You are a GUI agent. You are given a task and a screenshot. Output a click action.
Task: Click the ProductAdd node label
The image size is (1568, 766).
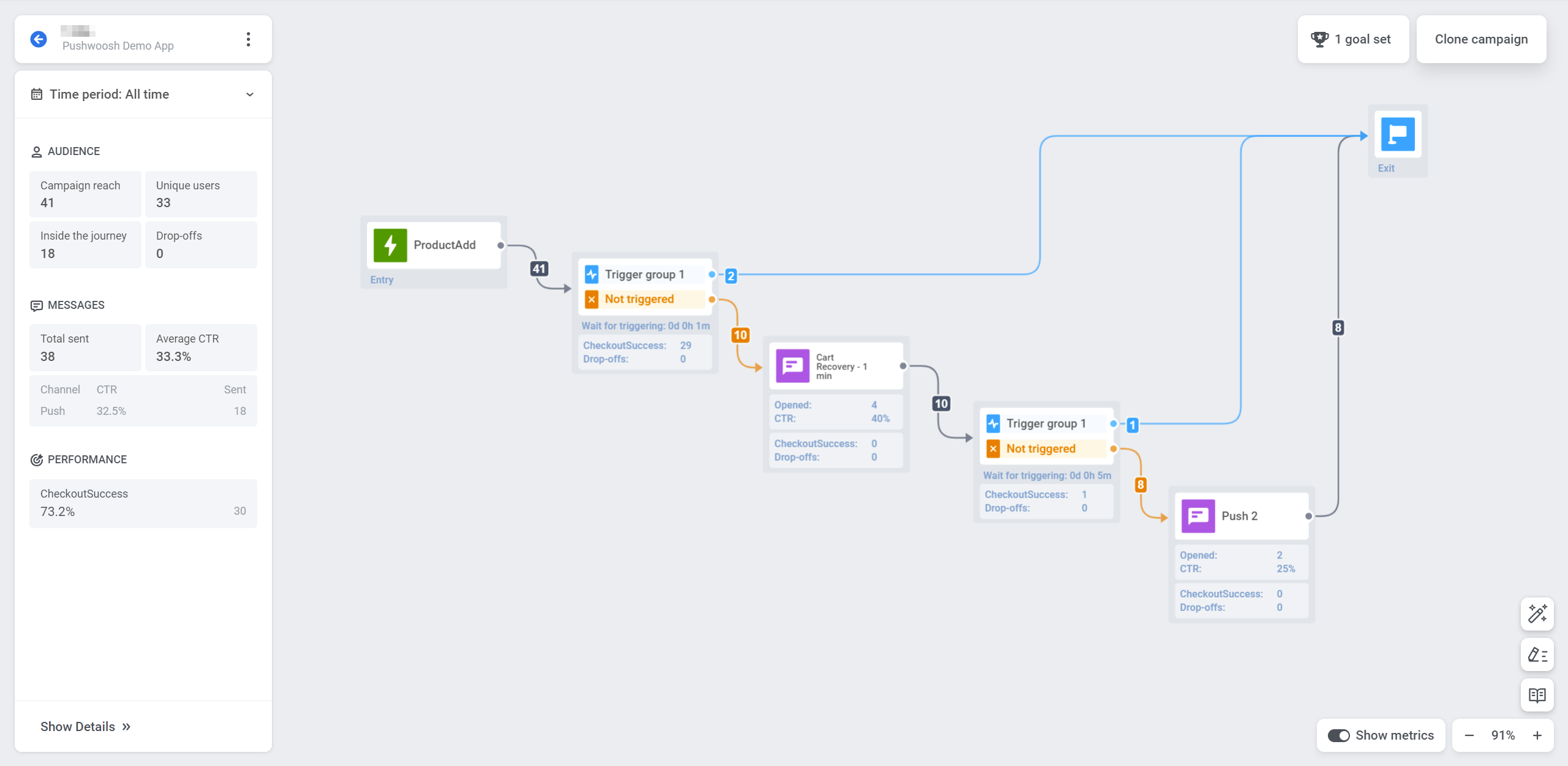[445, 245]
